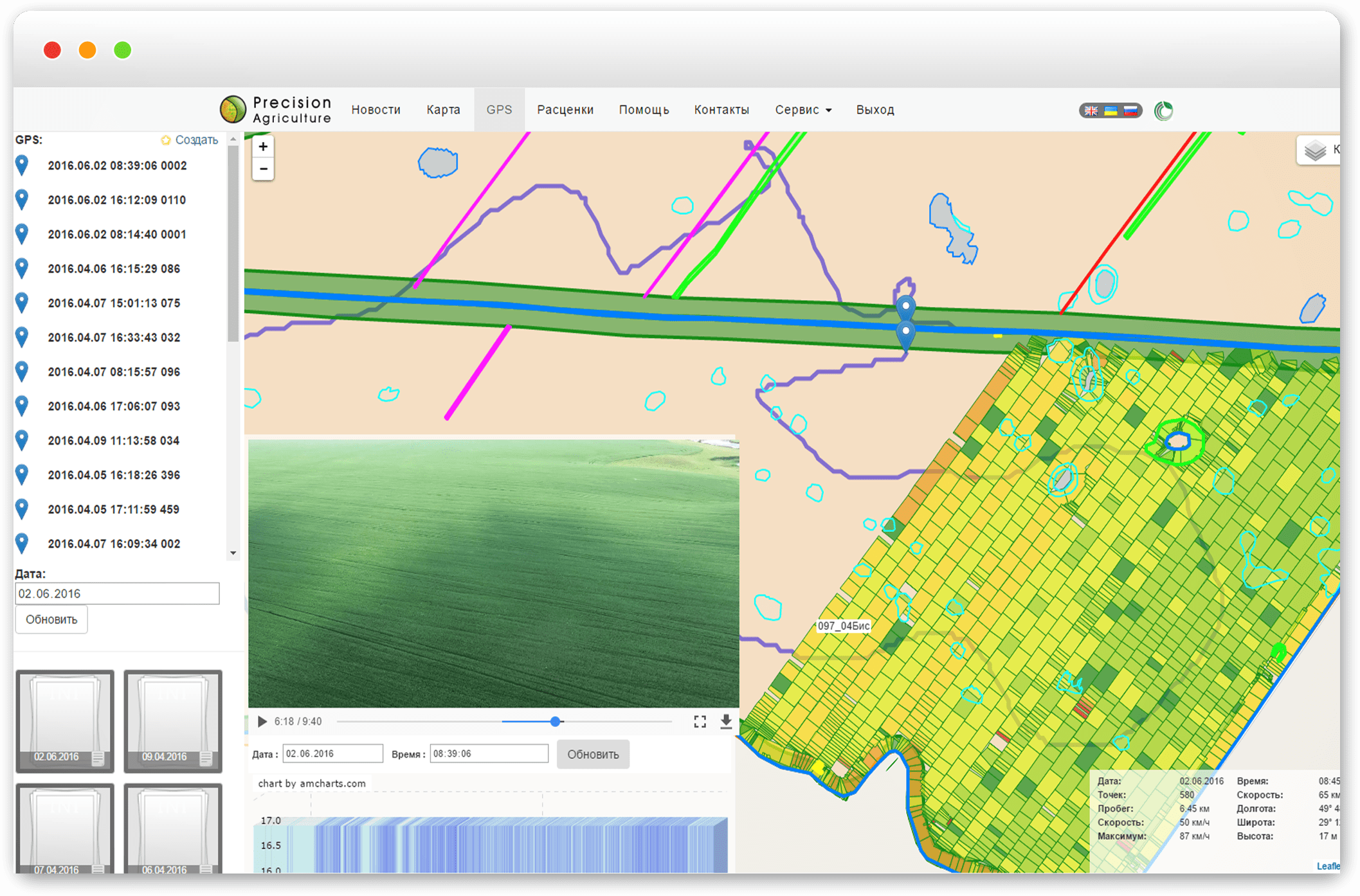
Task: Click the 097_04Бис field label
Action: click(x=843, y=625)
